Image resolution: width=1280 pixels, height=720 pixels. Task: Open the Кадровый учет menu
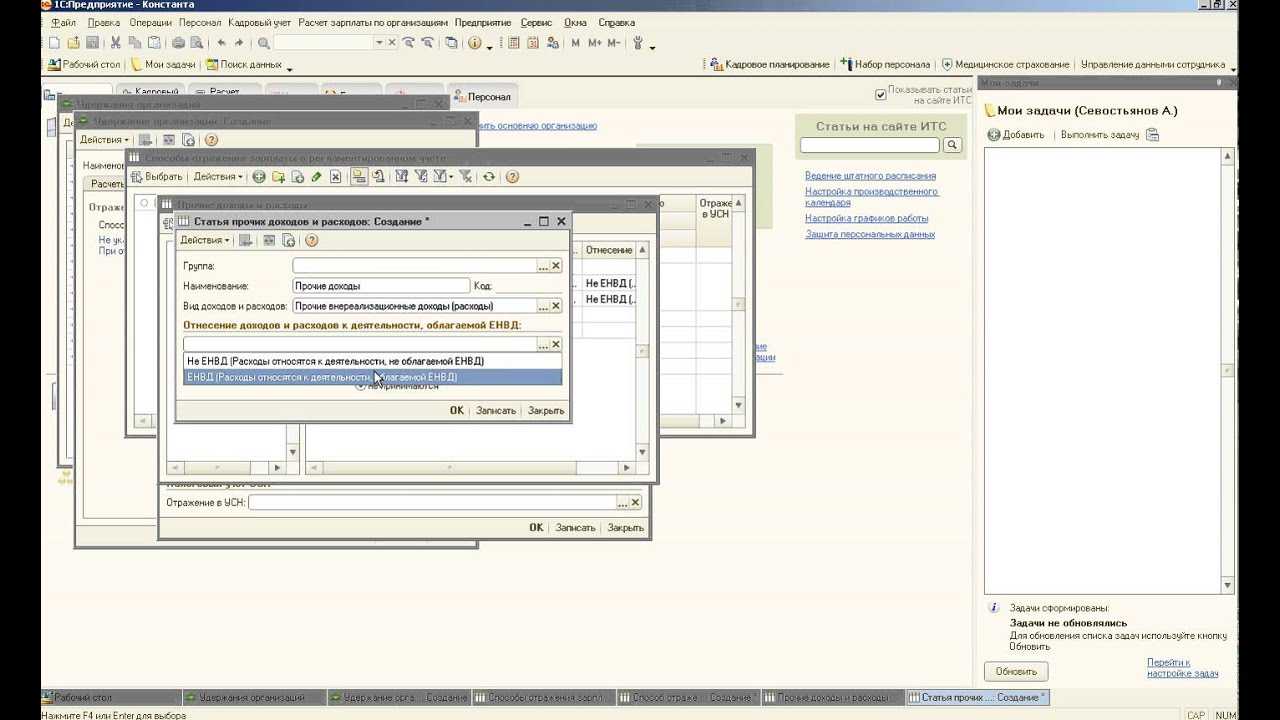point(260,22)
